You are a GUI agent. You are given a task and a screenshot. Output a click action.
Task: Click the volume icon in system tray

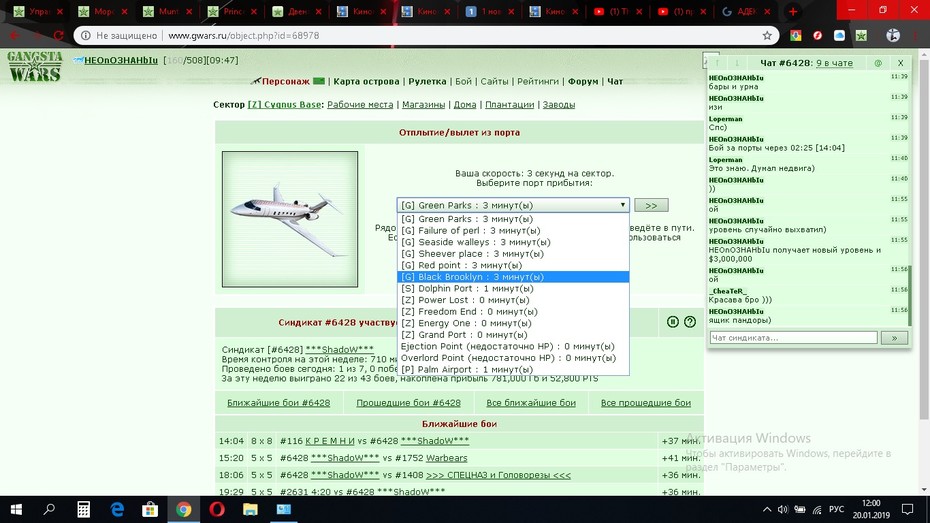pyautogui.click(x=783, y=509)
